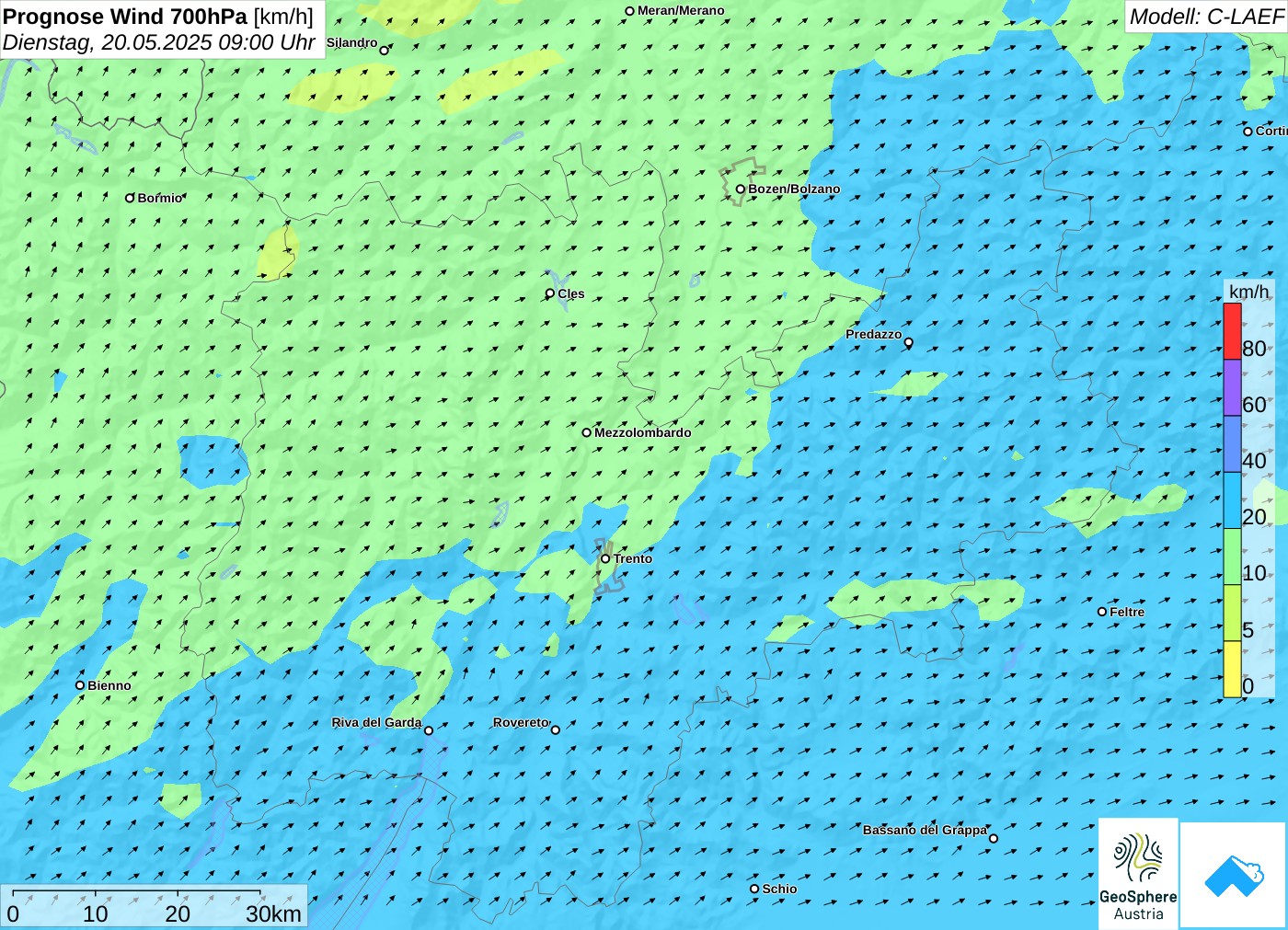Screen dimensions: 1288x930
Task: Click the 'Feltre' map label
Action: pyautogui.click(x=1127, y=612)
